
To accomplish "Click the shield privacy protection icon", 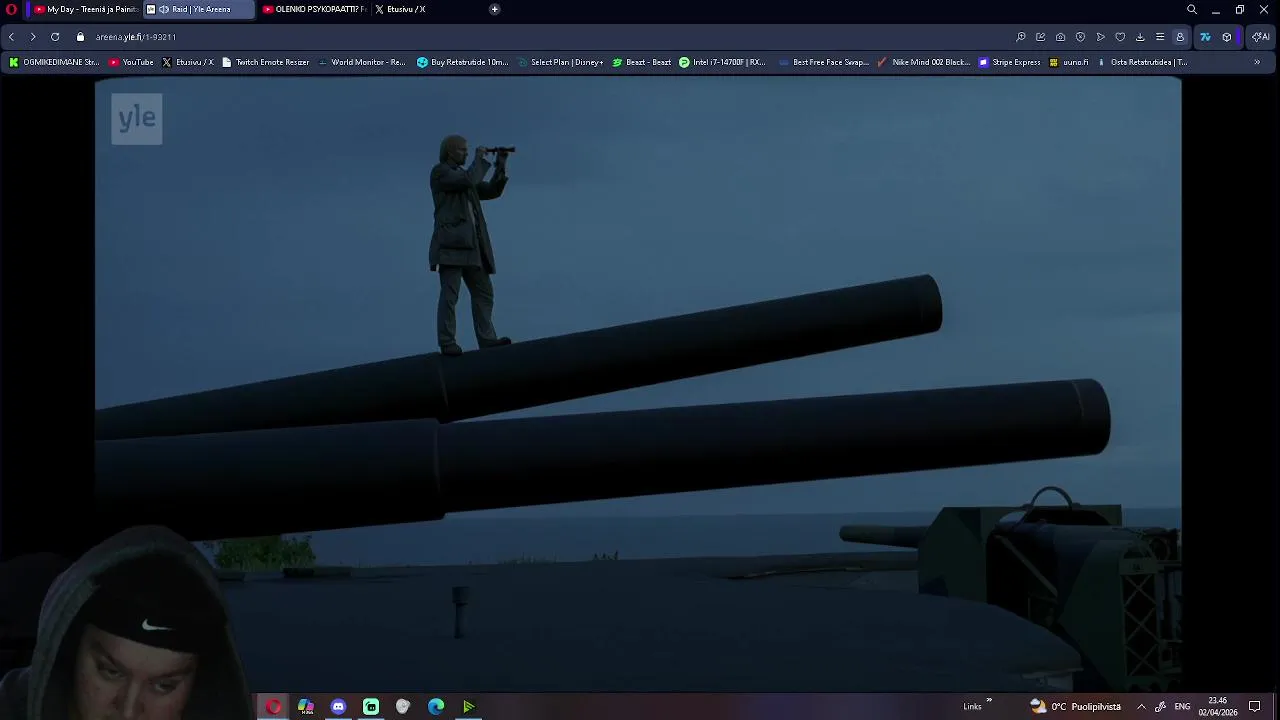I will coord(1080,37).
